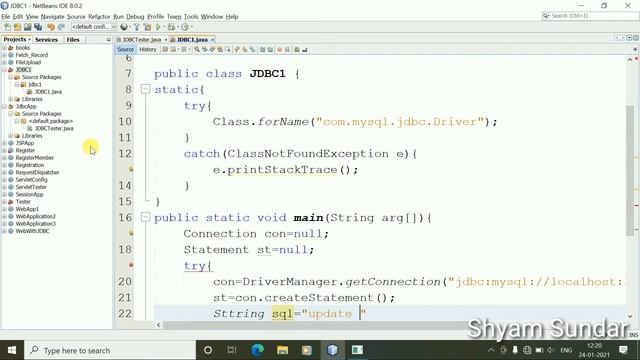
Task: Open Task View on the taskbar
Action: click(232, 350)
